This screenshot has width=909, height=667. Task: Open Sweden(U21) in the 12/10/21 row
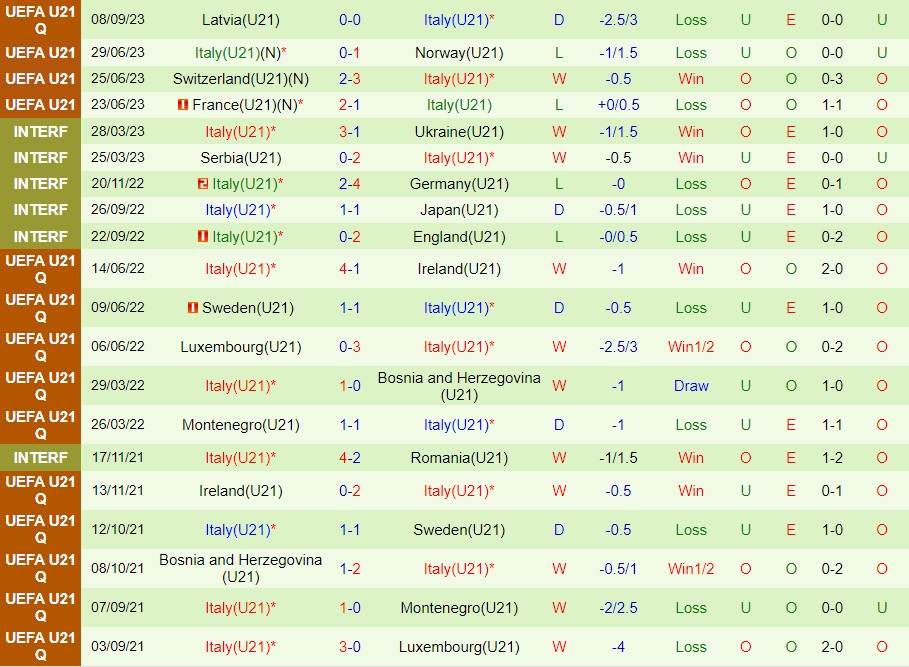coord(459,530)
